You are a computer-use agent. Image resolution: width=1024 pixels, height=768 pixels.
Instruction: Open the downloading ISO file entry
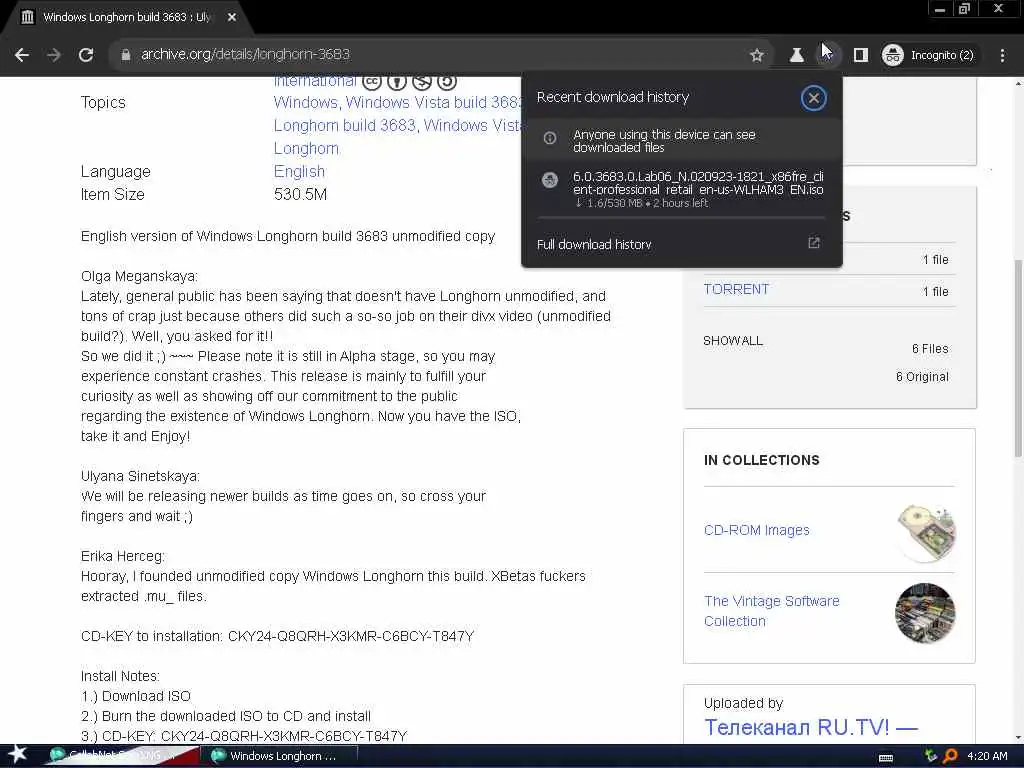(x=682, y=189)
